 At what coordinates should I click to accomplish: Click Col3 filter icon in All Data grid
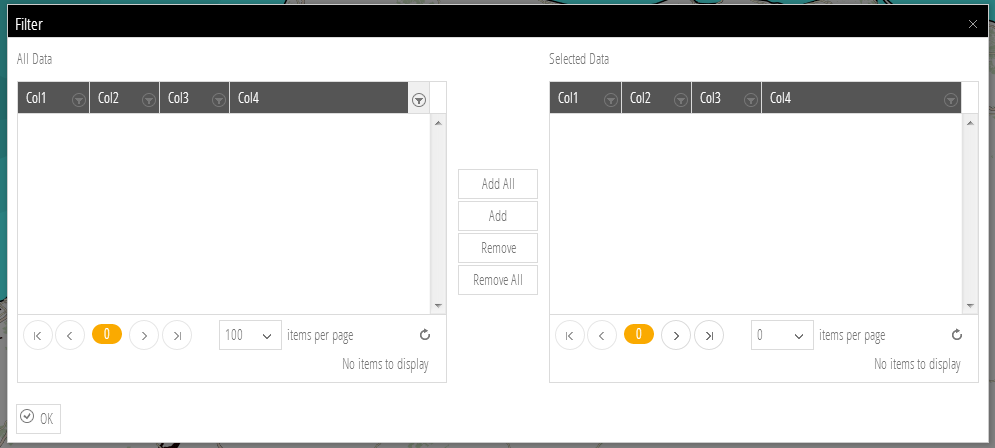(219, 99)
